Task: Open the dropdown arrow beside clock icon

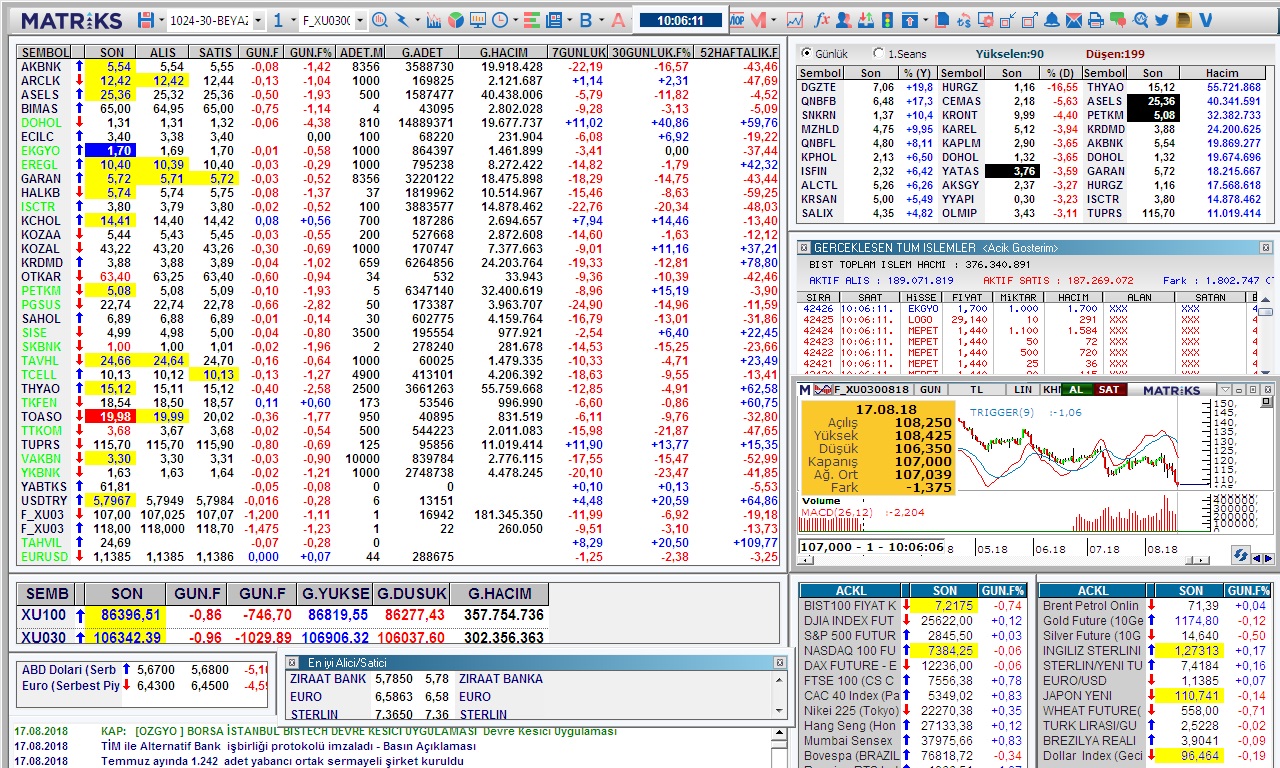Action: [515, 20]
